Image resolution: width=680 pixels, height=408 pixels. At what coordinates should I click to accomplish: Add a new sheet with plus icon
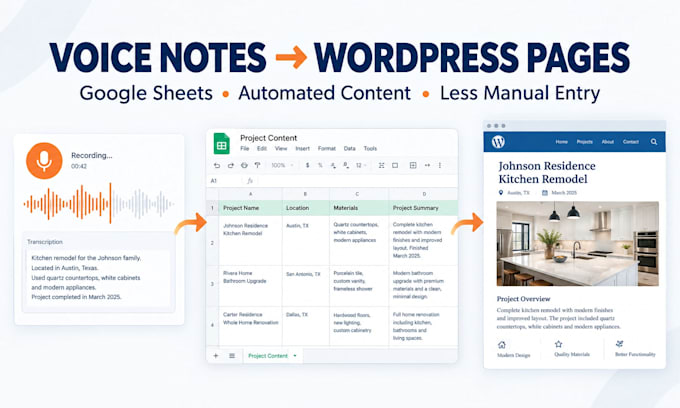(216, 356)
